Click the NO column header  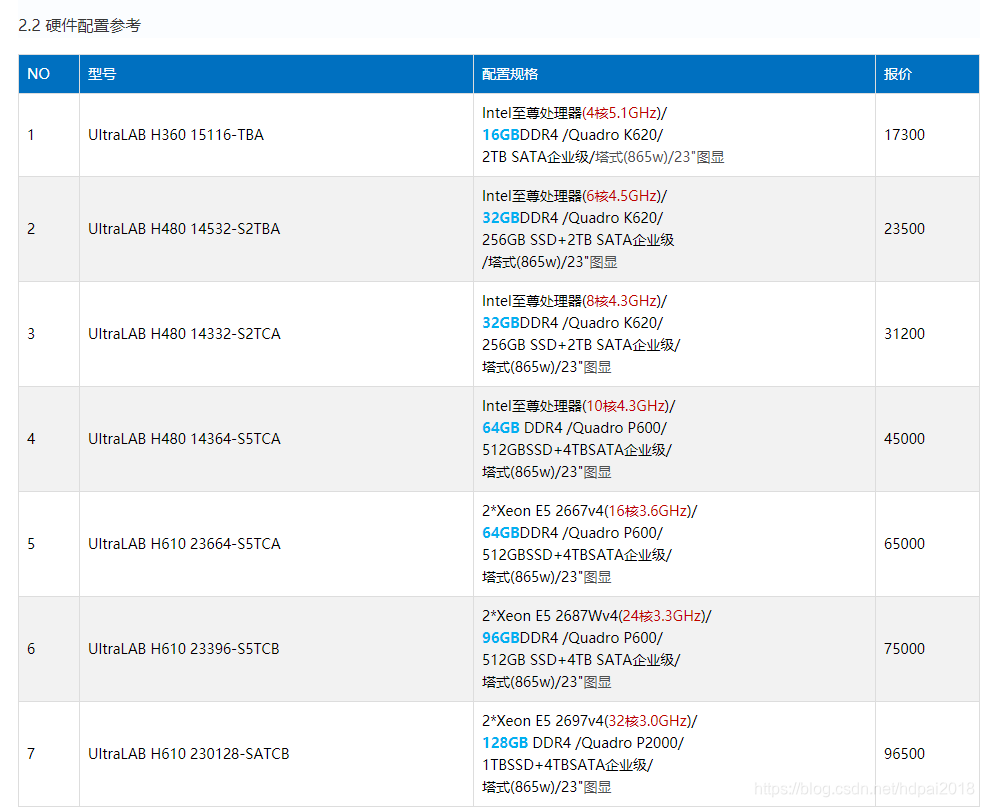(49, 74)
